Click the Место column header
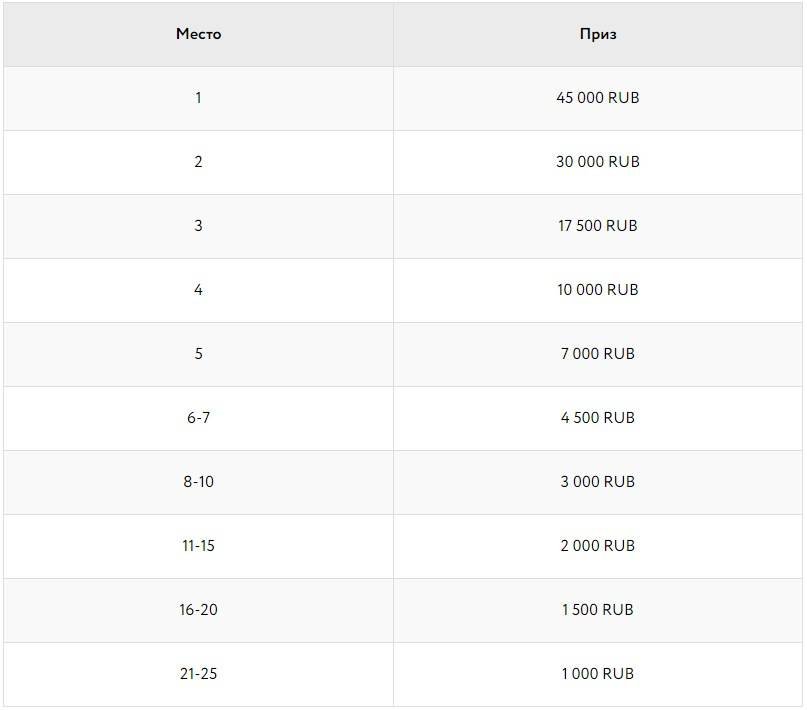The image size is (807, 710). (198, 34)
